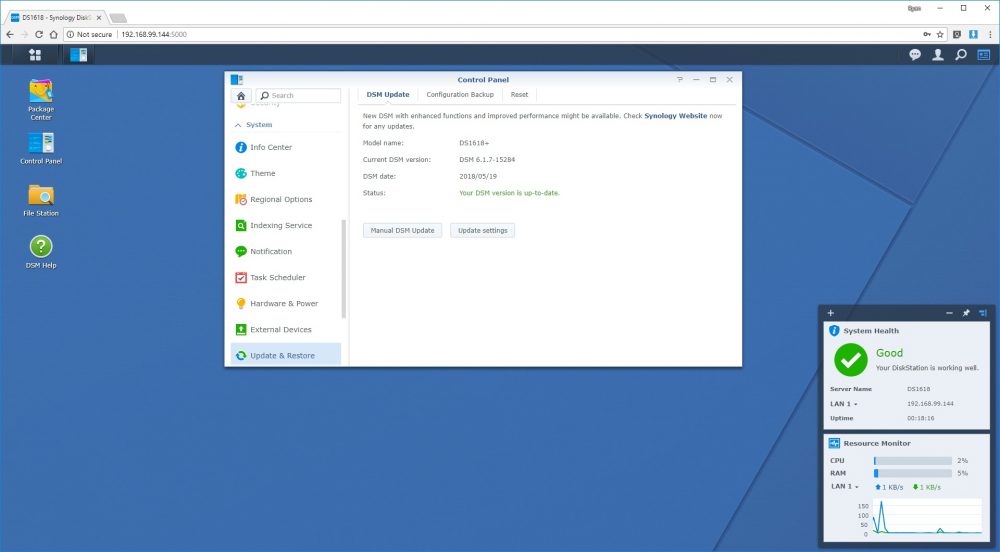Open Package Center desktop icon

(x=41, y=99)
